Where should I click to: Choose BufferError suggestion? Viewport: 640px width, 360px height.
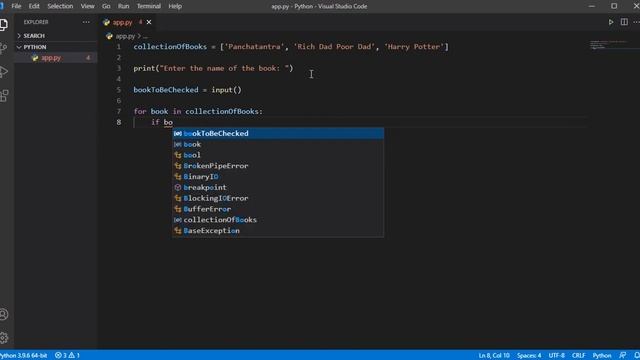[x=278, y=209]
